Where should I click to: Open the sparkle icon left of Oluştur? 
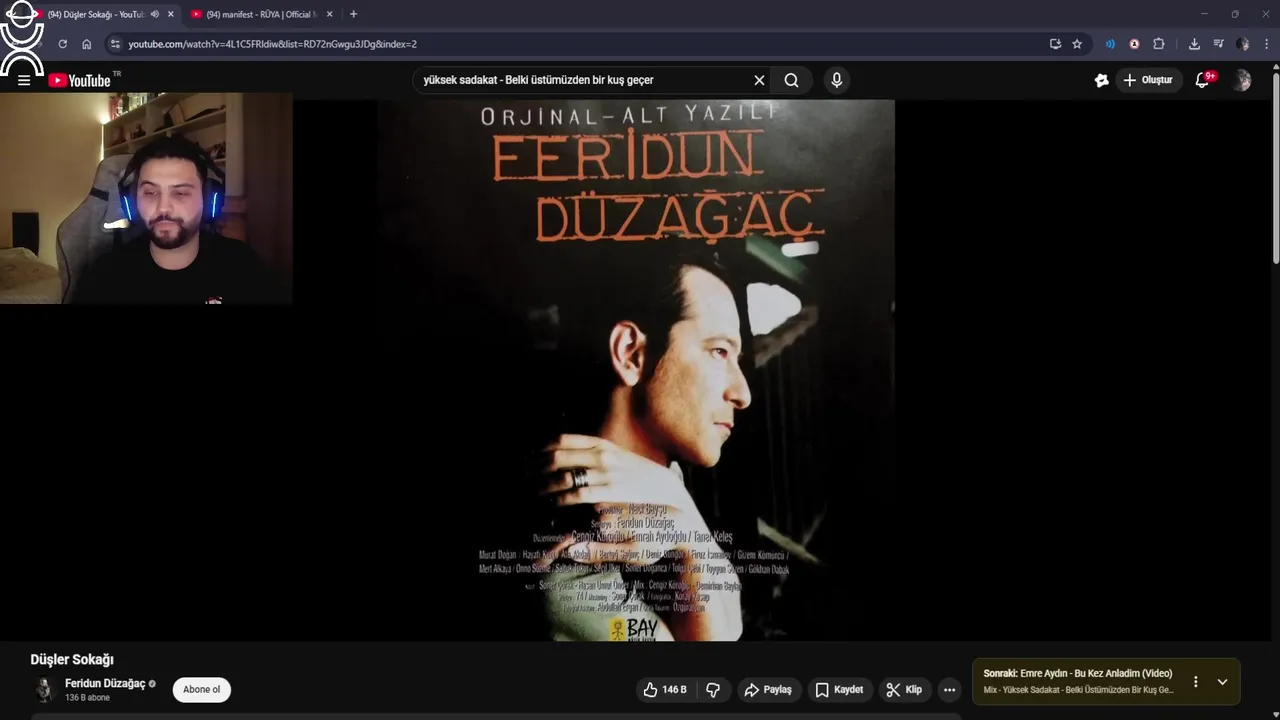click(x=1101, y=80)
